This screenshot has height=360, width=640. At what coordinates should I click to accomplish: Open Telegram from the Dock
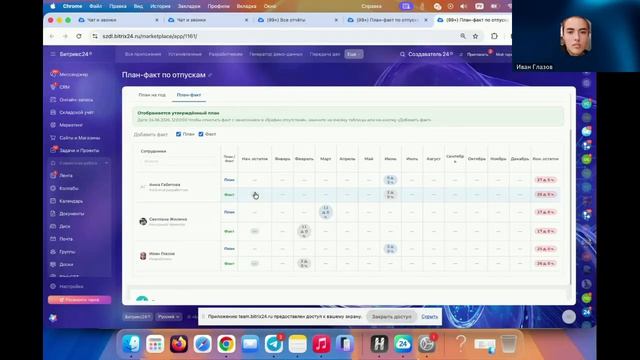click(274, 344)
